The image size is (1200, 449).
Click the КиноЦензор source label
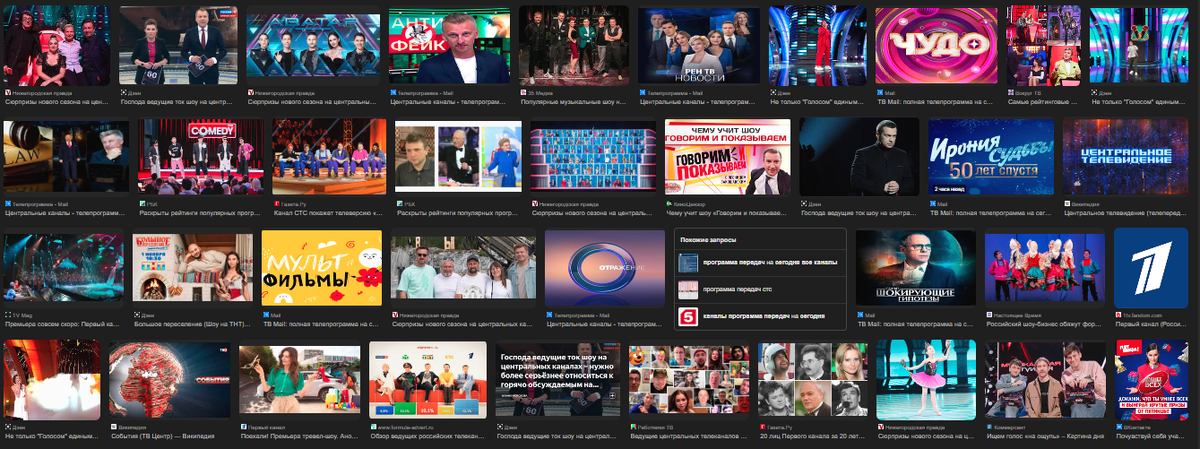(x=690, y=202)
